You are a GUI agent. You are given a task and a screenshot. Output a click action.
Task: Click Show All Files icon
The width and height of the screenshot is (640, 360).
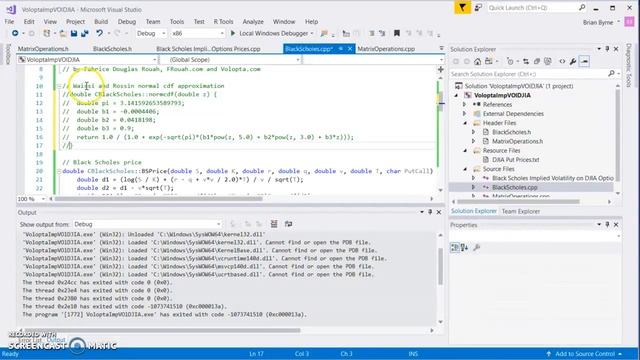[548, 62]
